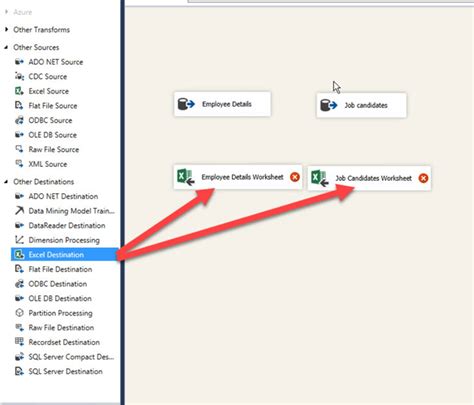Select the ADO NET Source icon
The height and width of the screenshot is (405, 474).
pos(19,62)
